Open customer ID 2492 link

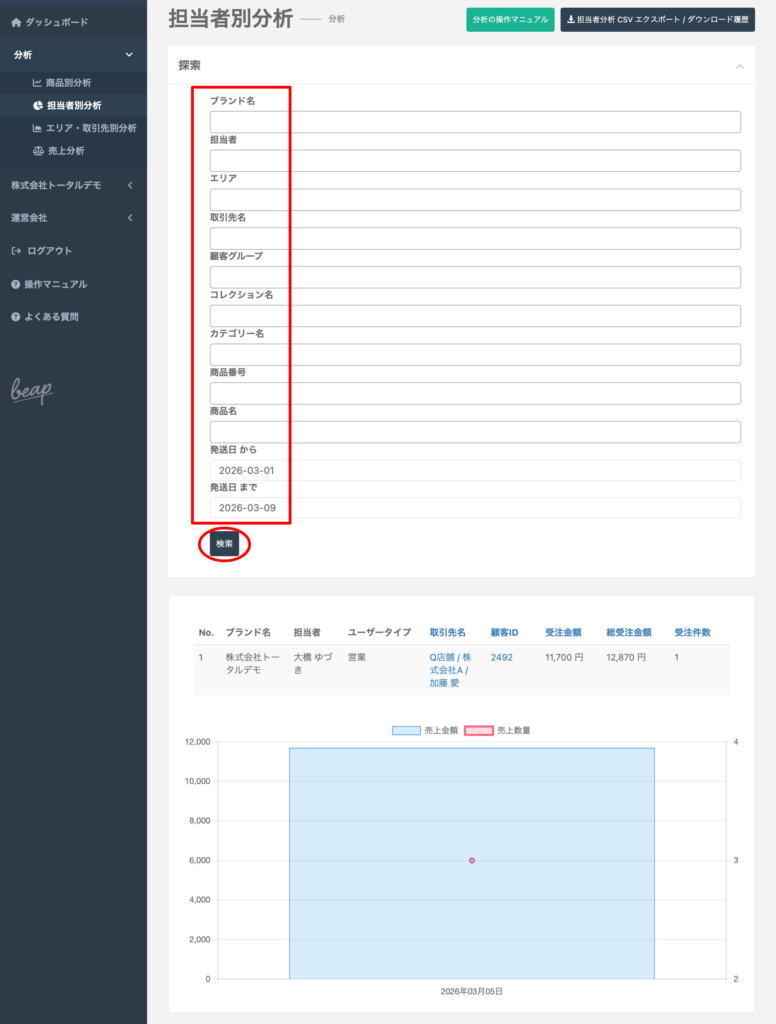click(501, 658)
